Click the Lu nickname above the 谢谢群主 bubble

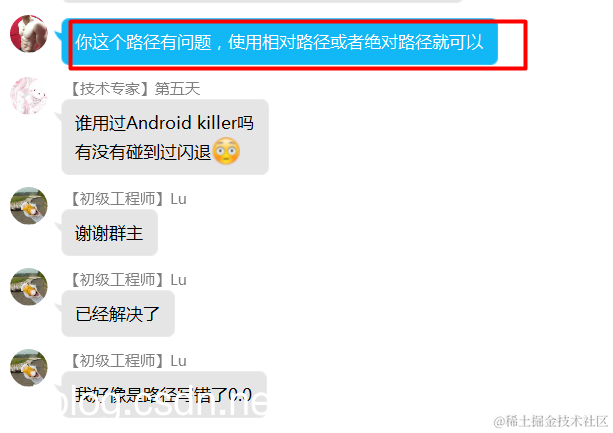(x=178, y=199)
